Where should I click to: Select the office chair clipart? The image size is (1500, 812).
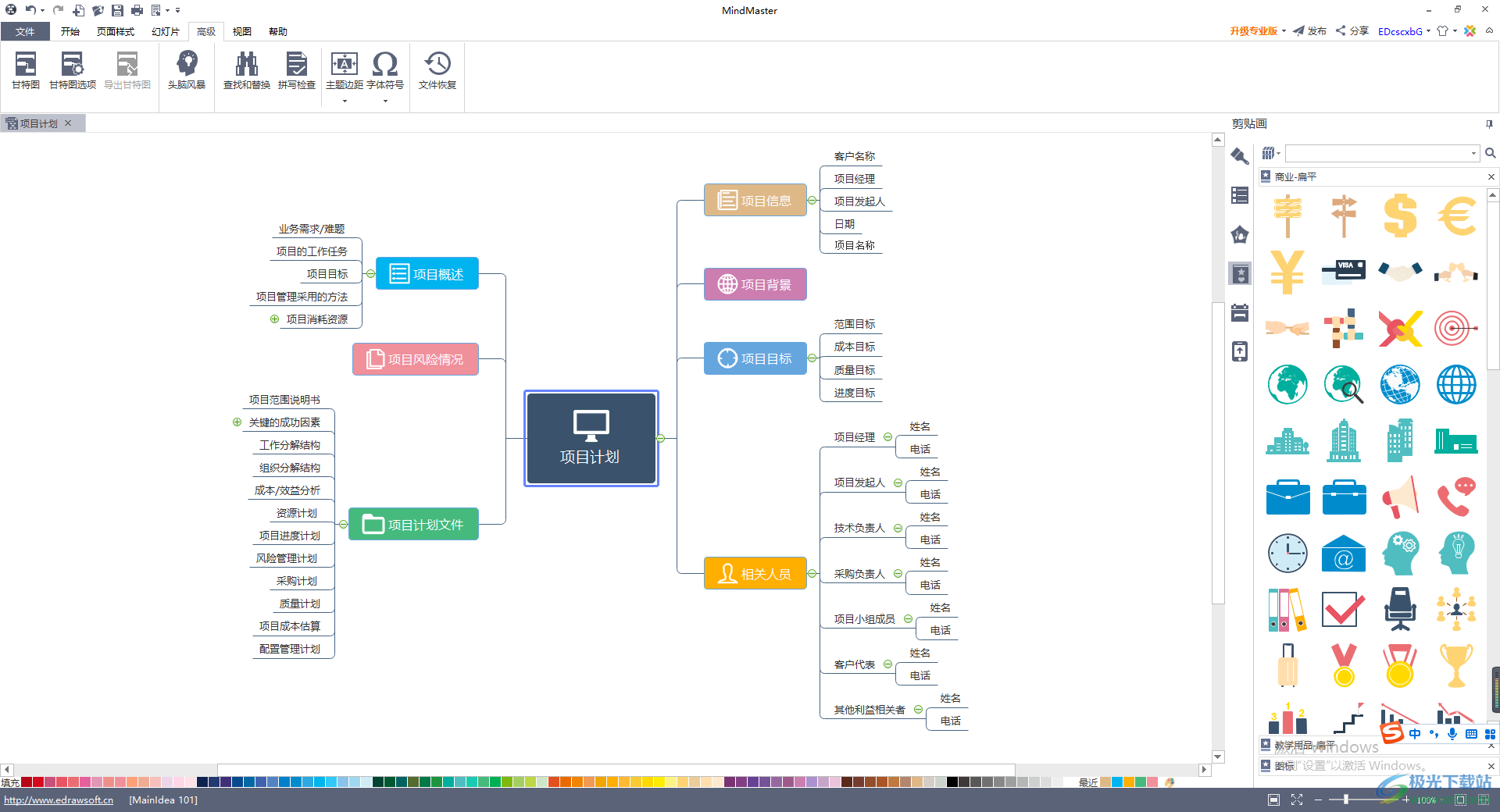pos(1400,609)
